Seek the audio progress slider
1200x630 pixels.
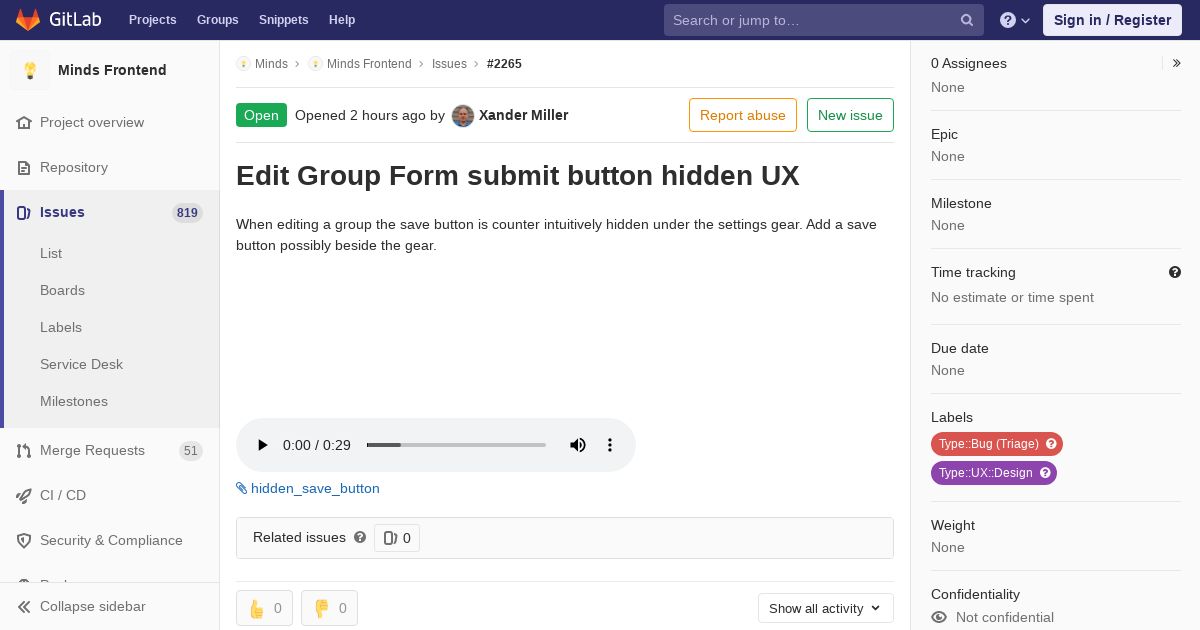(456, 445)
